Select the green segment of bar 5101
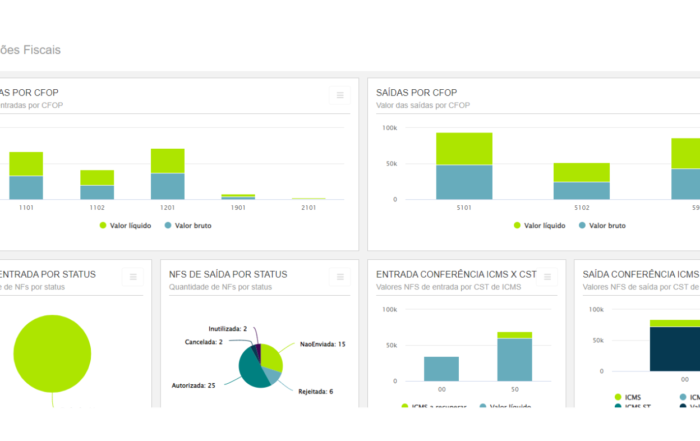700x441 pixels. (464, 149)
